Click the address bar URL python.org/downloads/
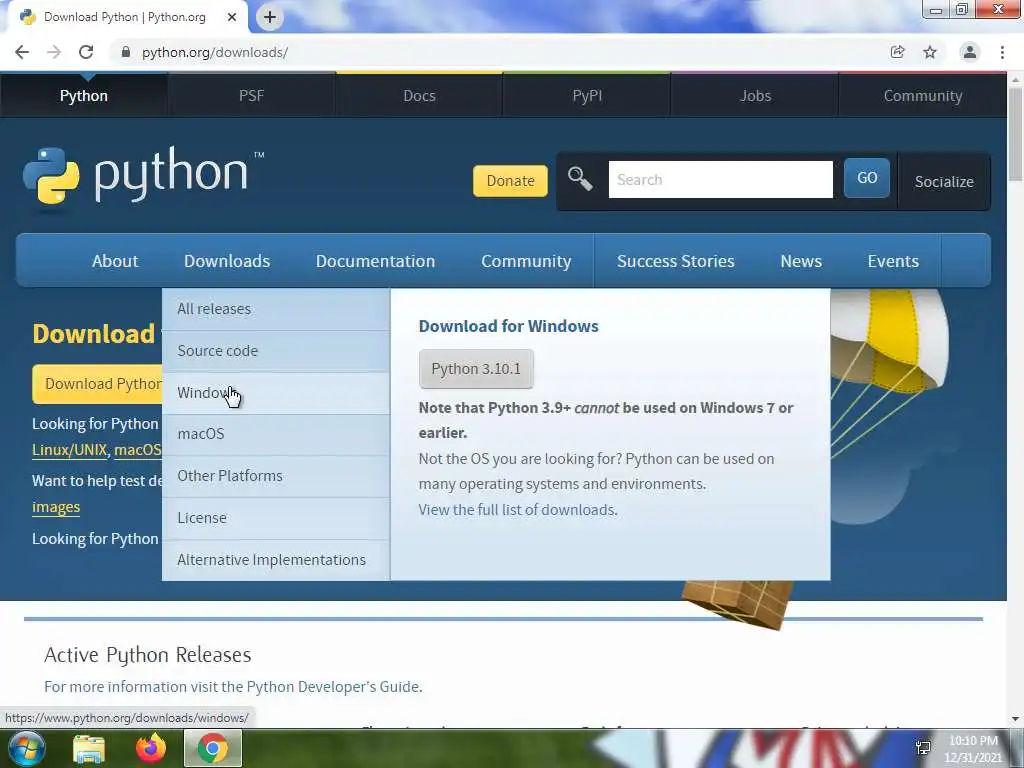The width and height of the screenshot is (1024, 768). tap(215, 52)
